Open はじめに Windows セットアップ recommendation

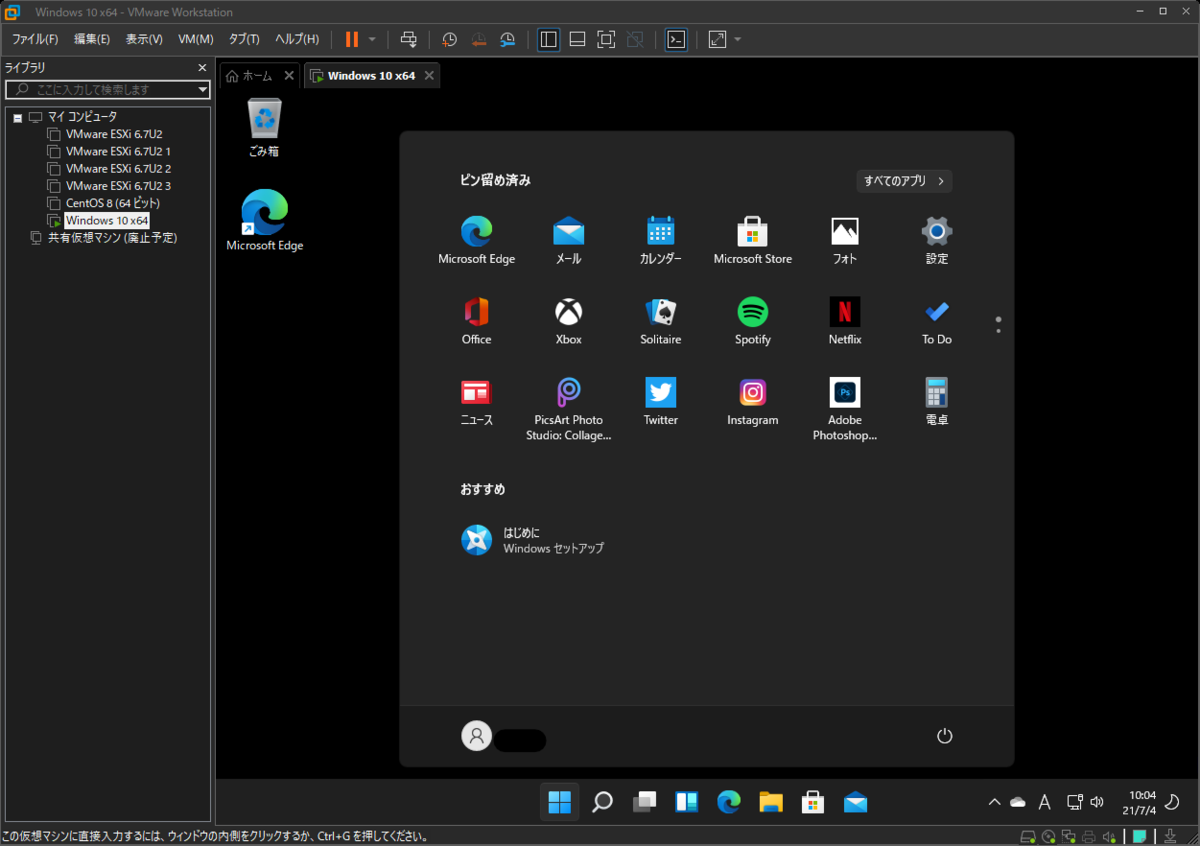tap(533, 540)
